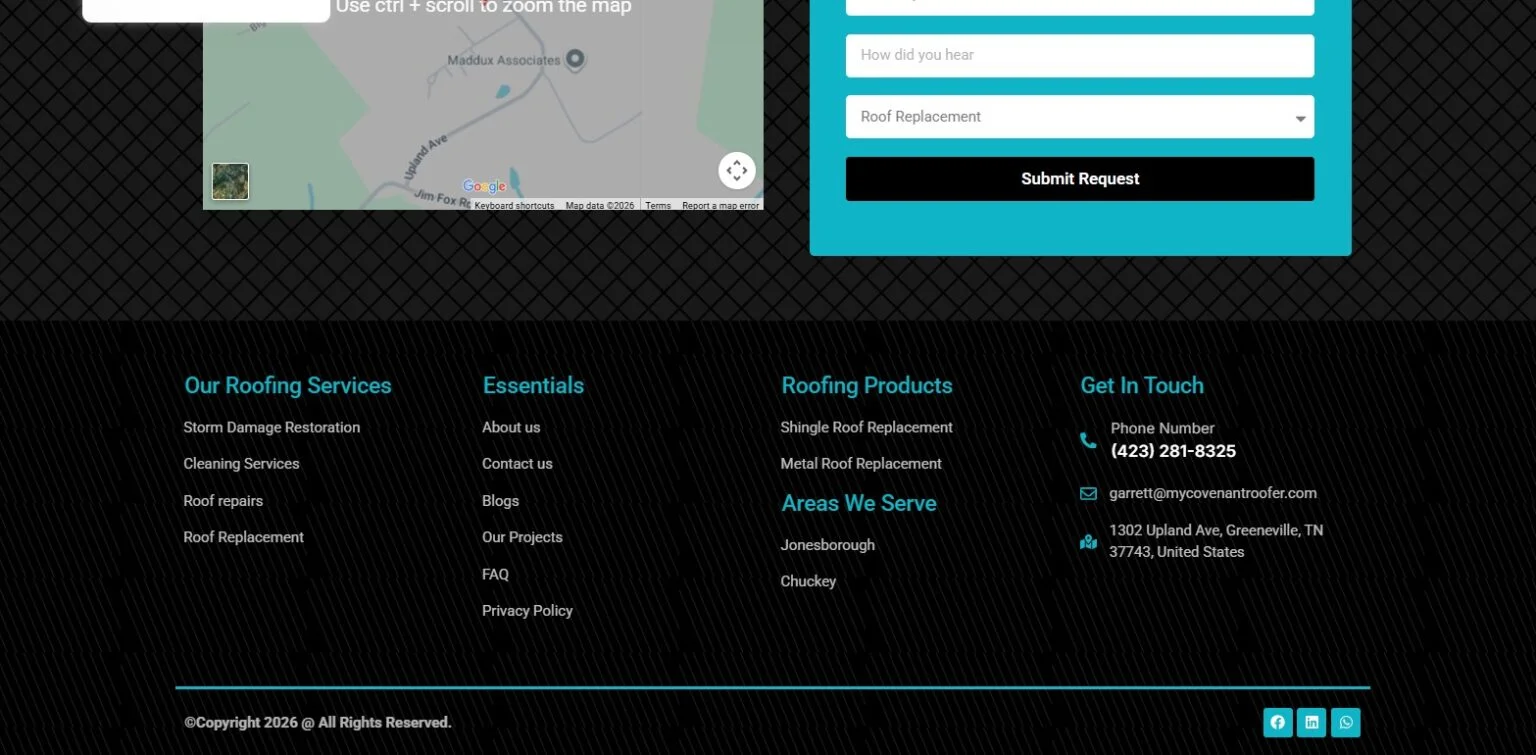This screenshot has width=1536, height=755.
Task: Open Roof repairs footer link
Action: (x=223, y=501)
